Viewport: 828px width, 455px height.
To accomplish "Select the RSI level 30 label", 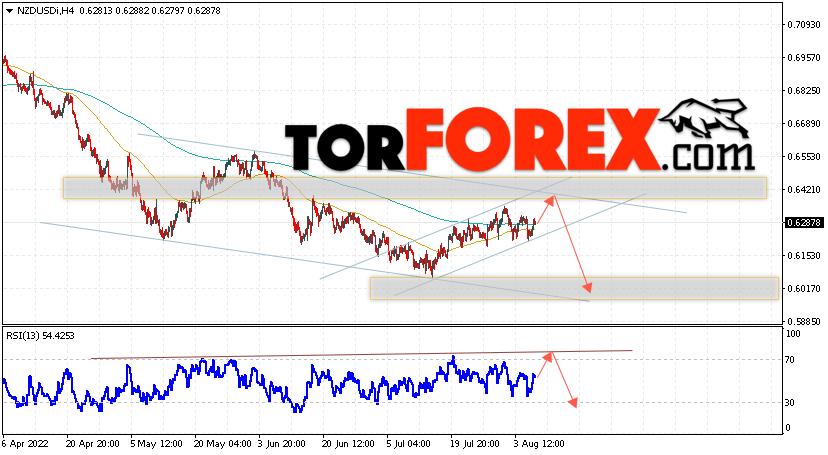I will point(790,403).
